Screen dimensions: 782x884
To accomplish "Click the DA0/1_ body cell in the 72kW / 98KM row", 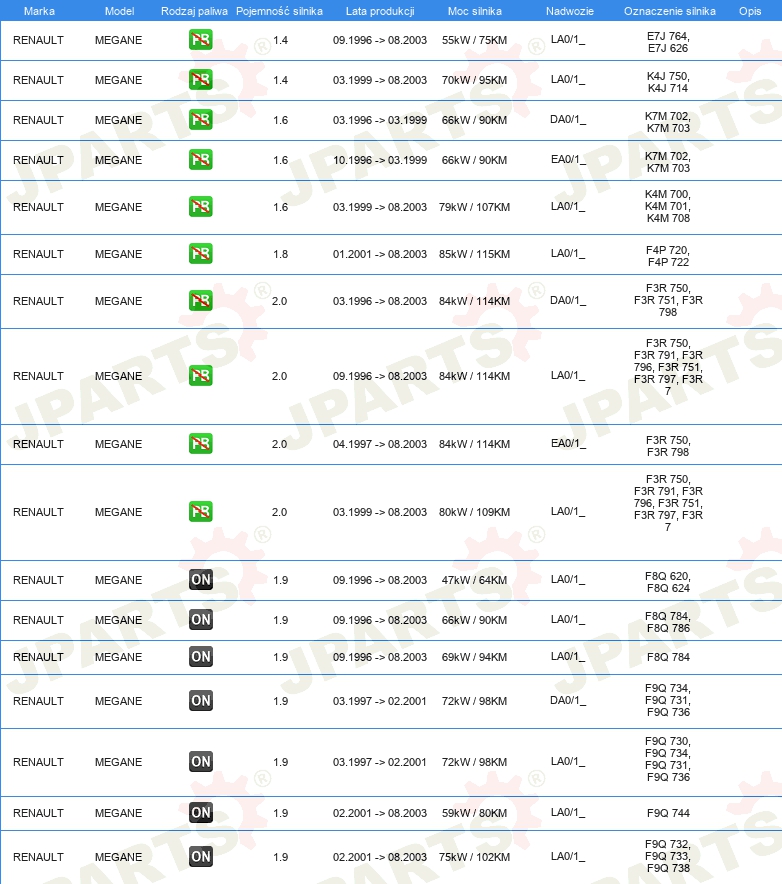I will click(x=568, y=701).
